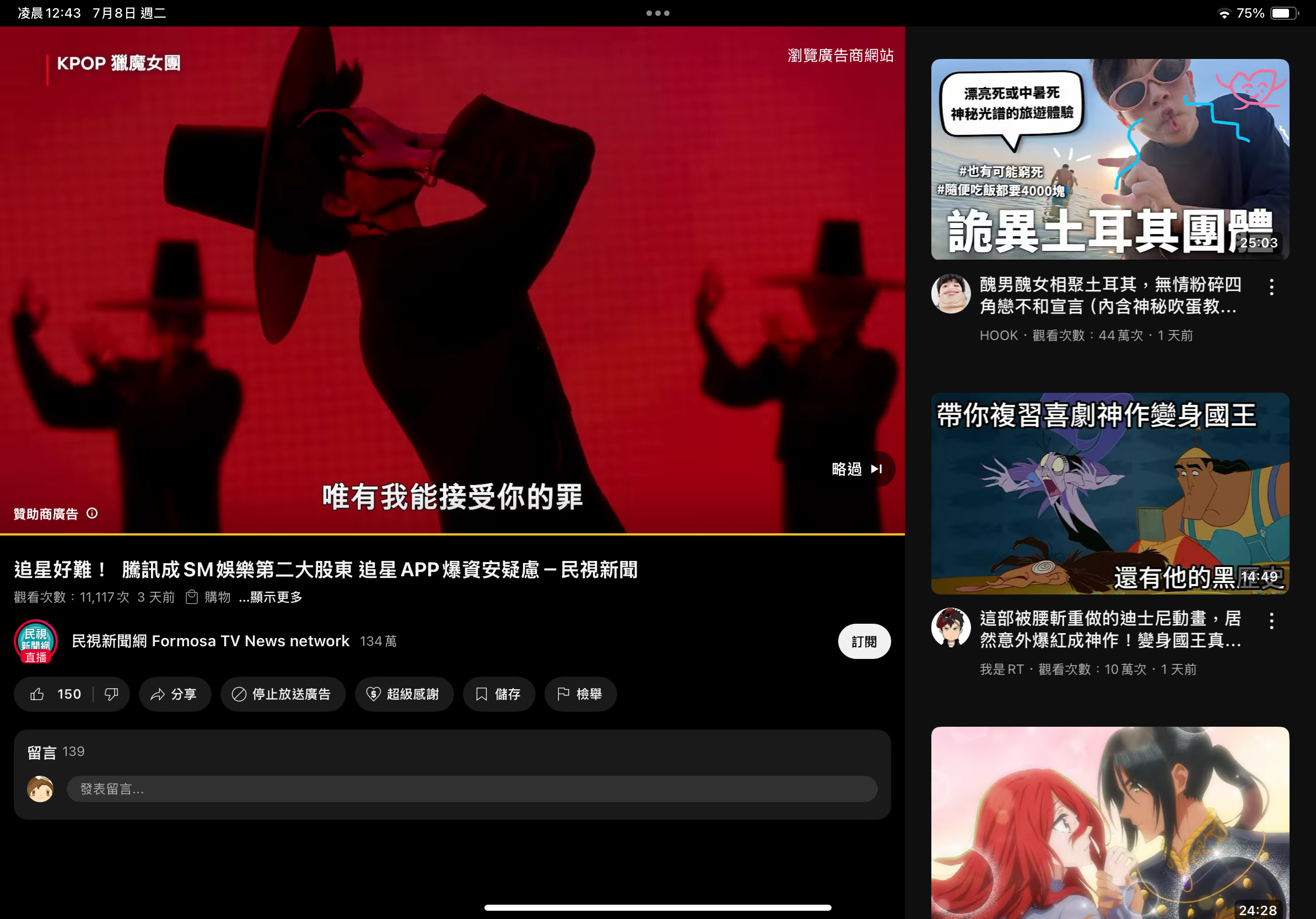Subscribe with 訂閱 button
The width and height of the screenshot is (1316, 919).
click(x=864, y=641)
